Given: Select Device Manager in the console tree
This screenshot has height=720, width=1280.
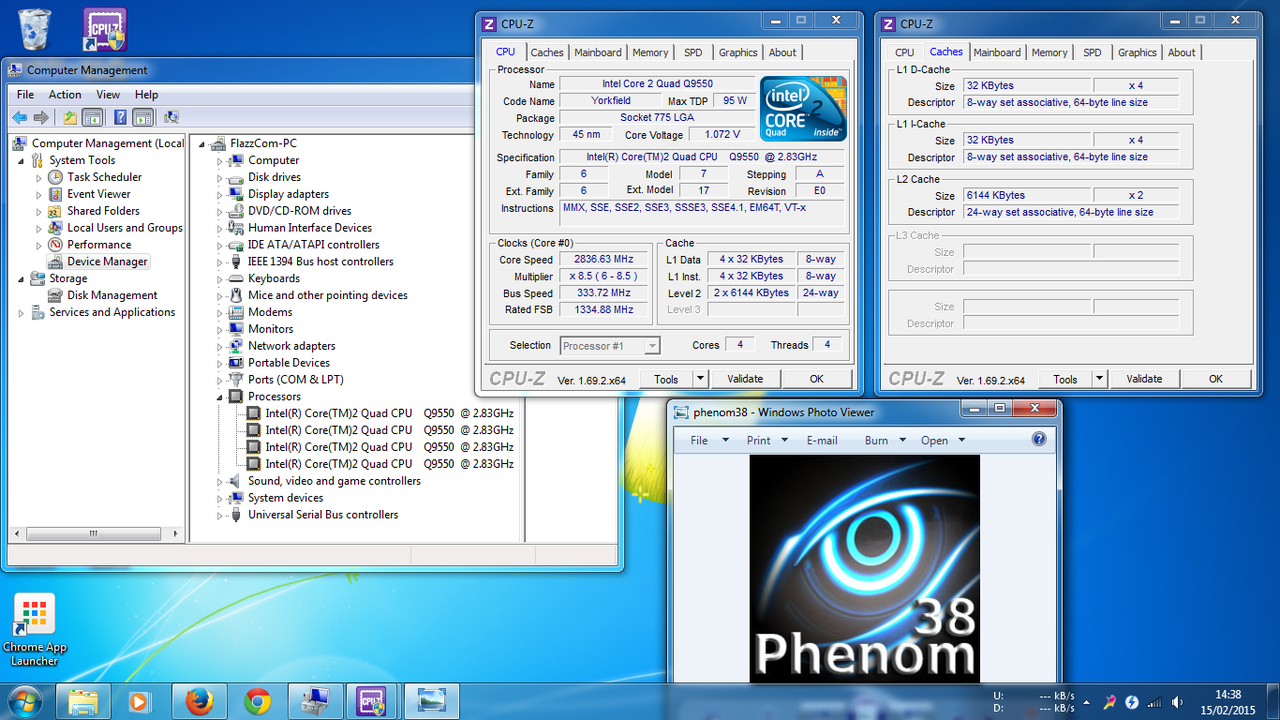Looking at the screenshot, I should click(107, 262).
